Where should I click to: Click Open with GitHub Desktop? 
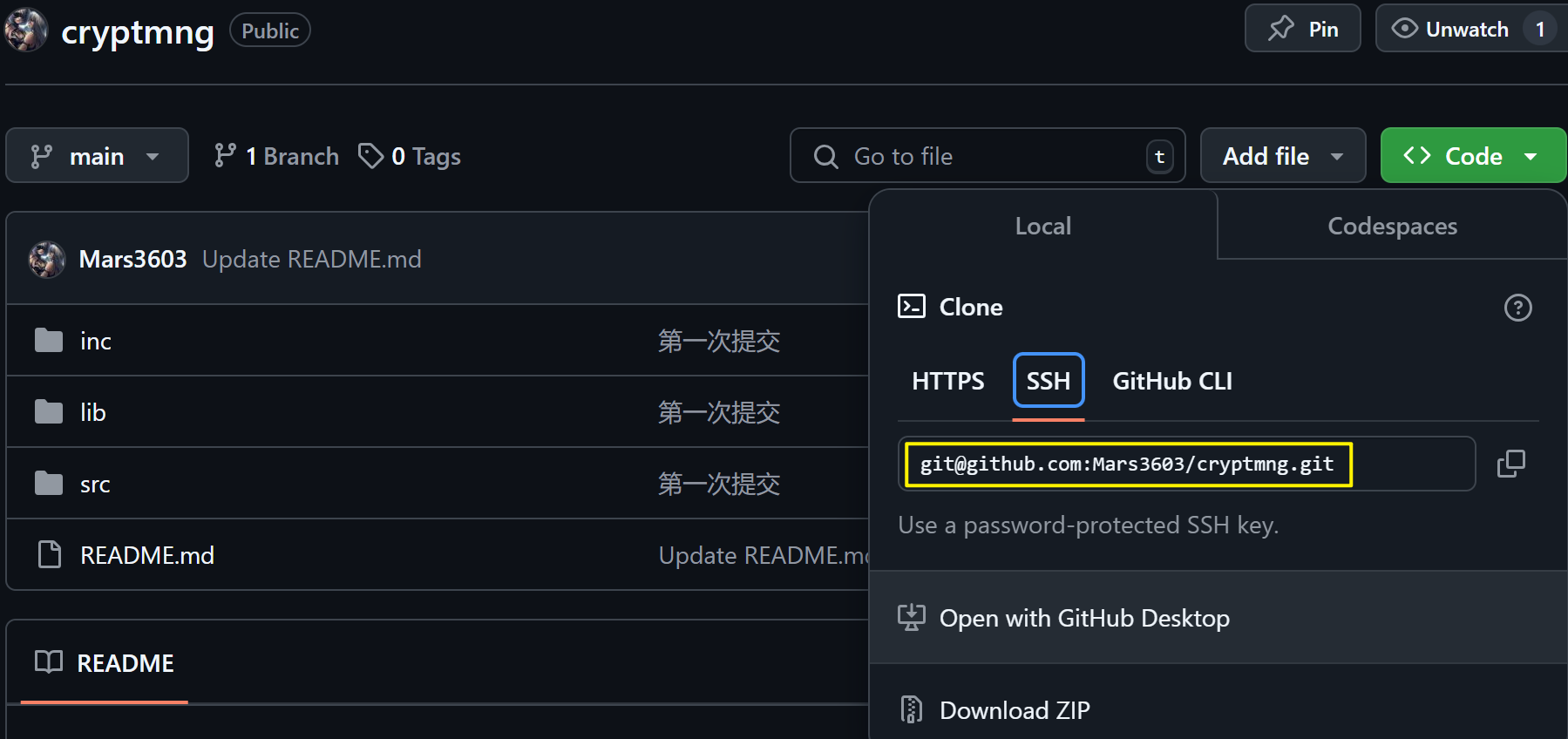[x=1218, y=618]
